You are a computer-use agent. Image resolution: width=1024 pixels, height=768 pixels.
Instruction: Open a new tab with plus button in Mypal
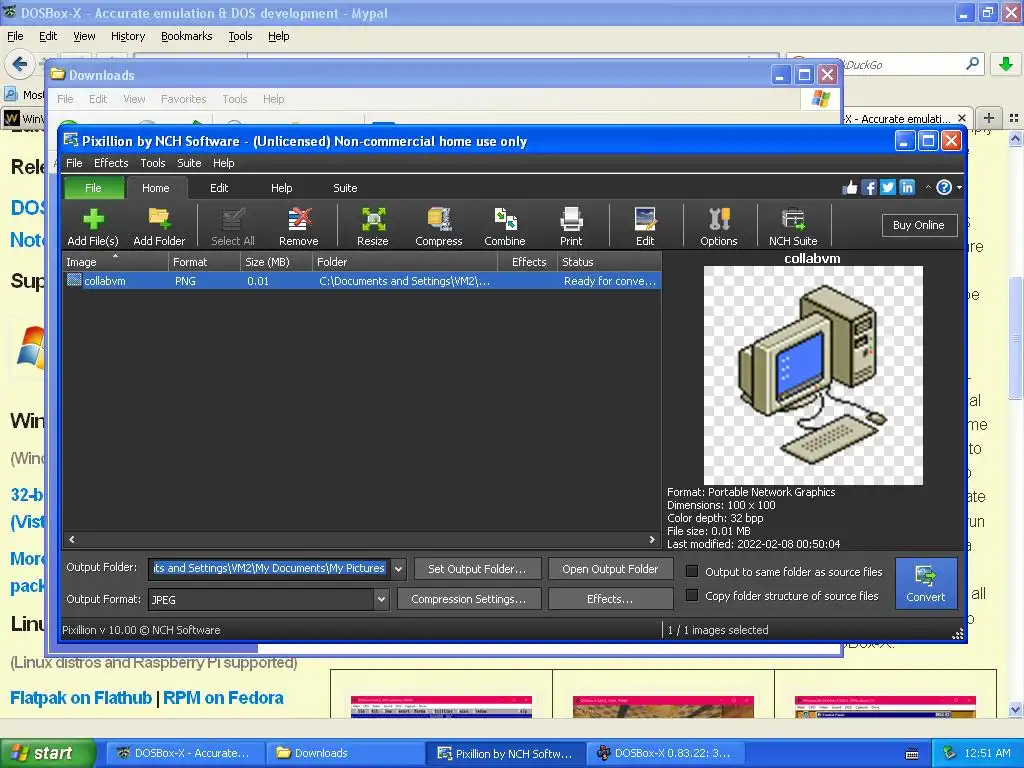pos(989,118)
